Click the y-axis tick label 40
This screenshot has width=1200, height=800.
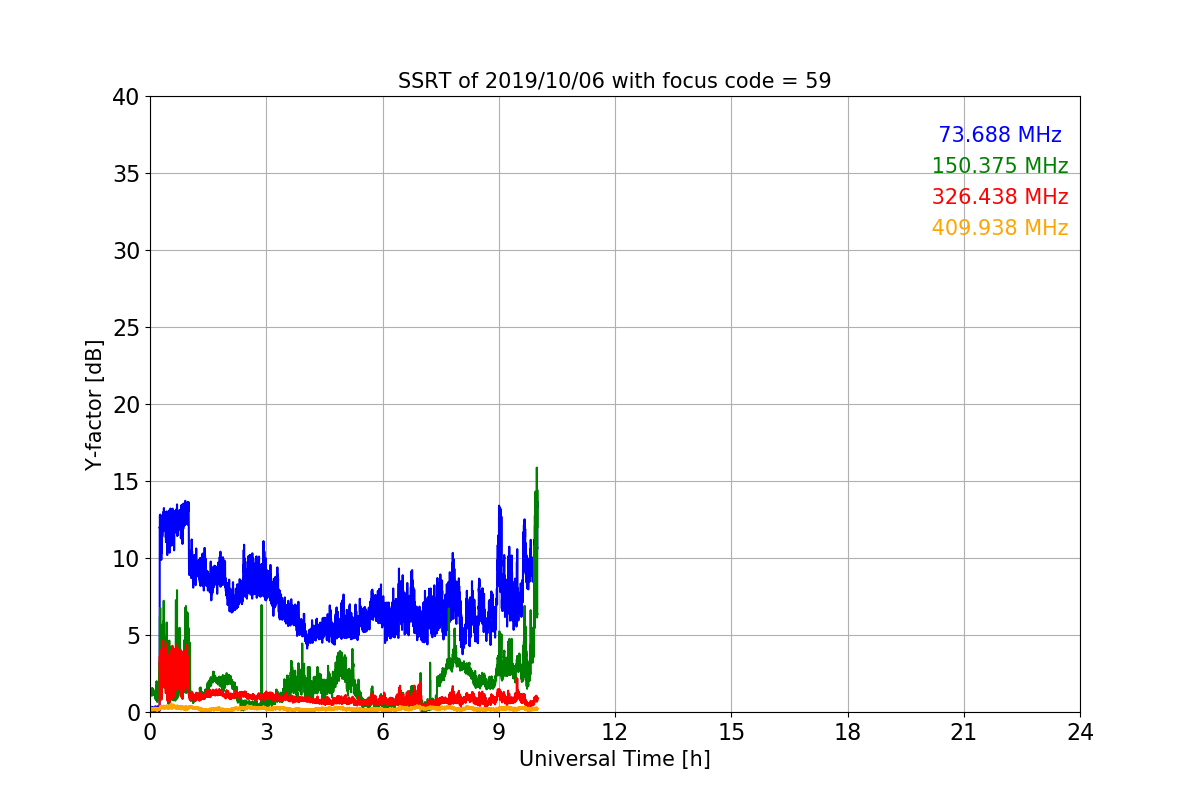click(x=125, y=97)
